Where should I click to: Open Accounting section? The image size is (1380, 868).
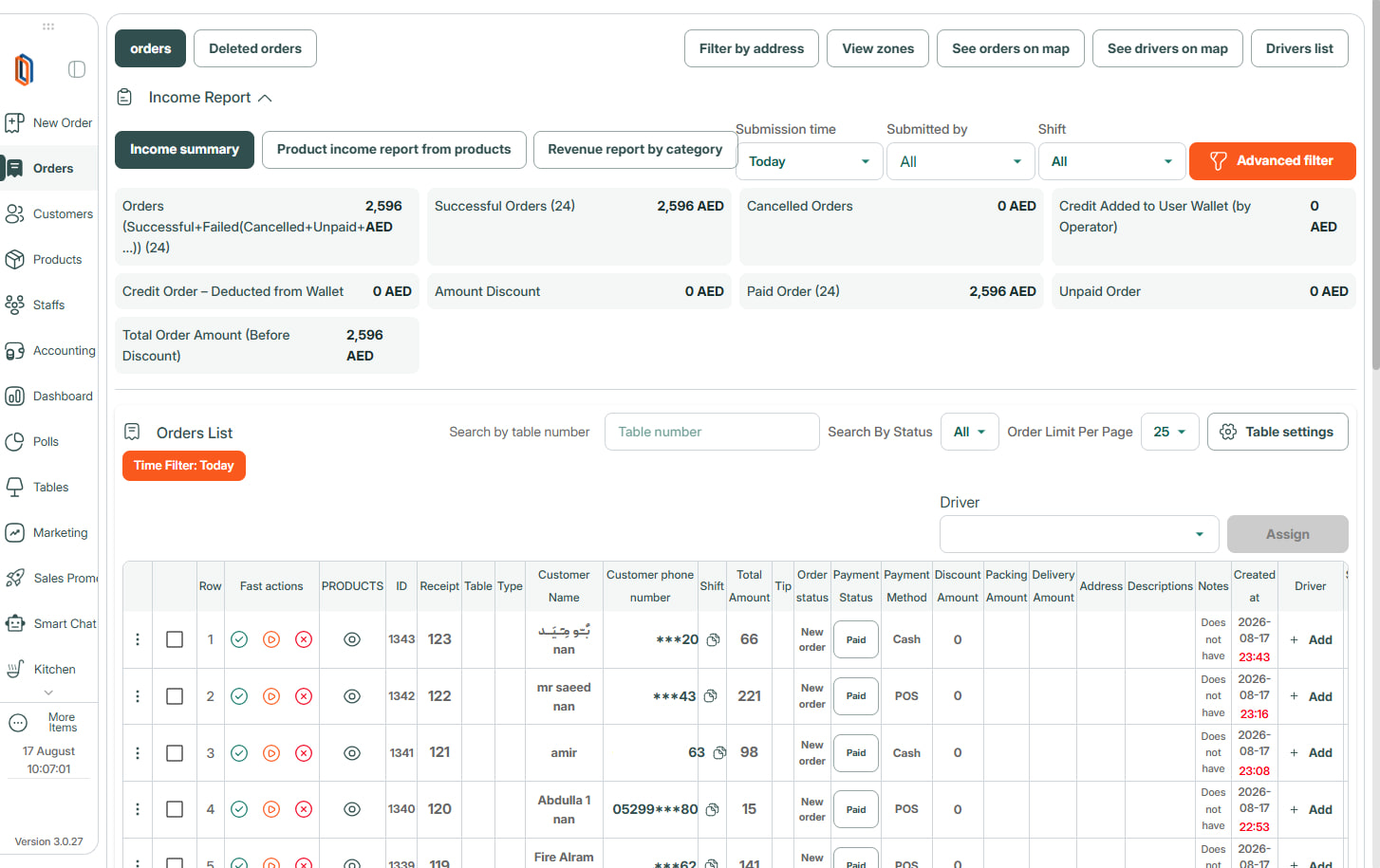[49, 350]
